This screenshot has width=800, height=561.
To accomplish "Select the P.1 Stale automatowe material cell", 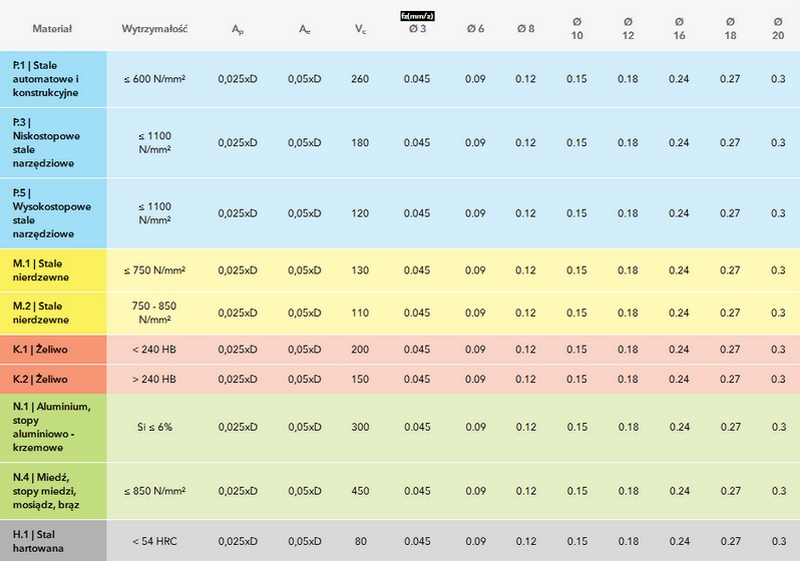I will [53, 79].
